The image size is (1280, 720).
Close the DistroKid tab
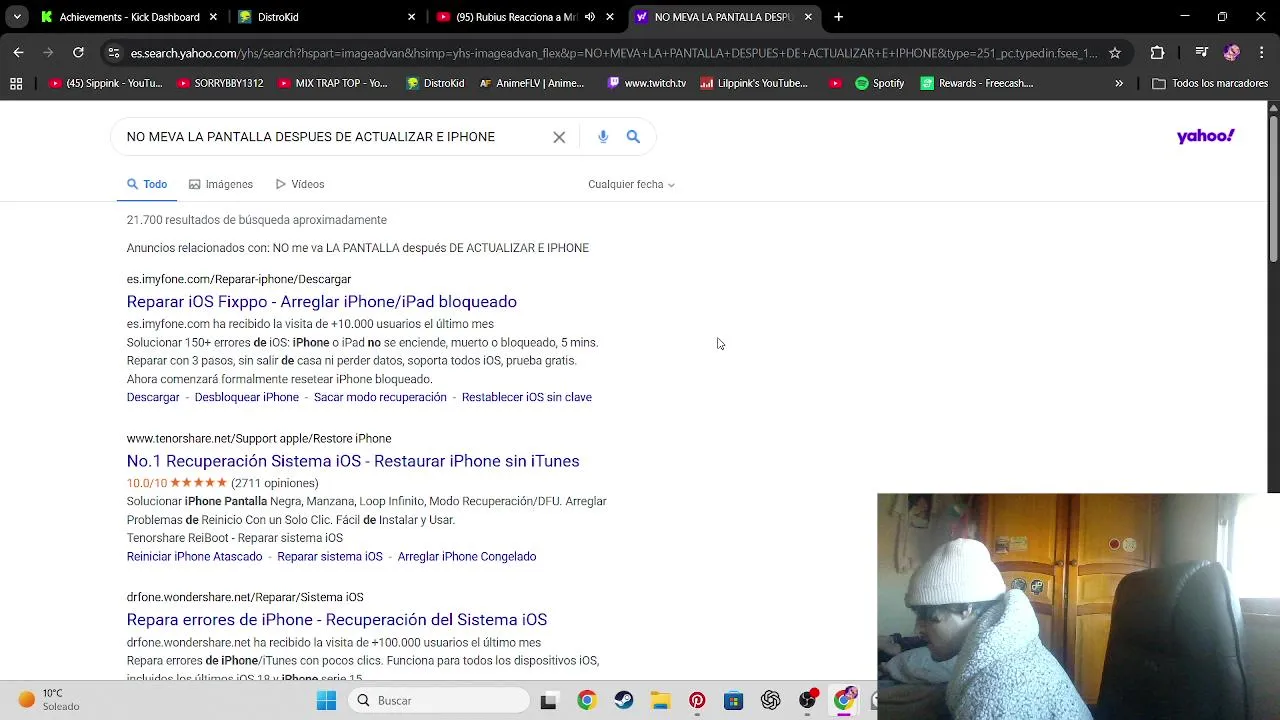411,17
